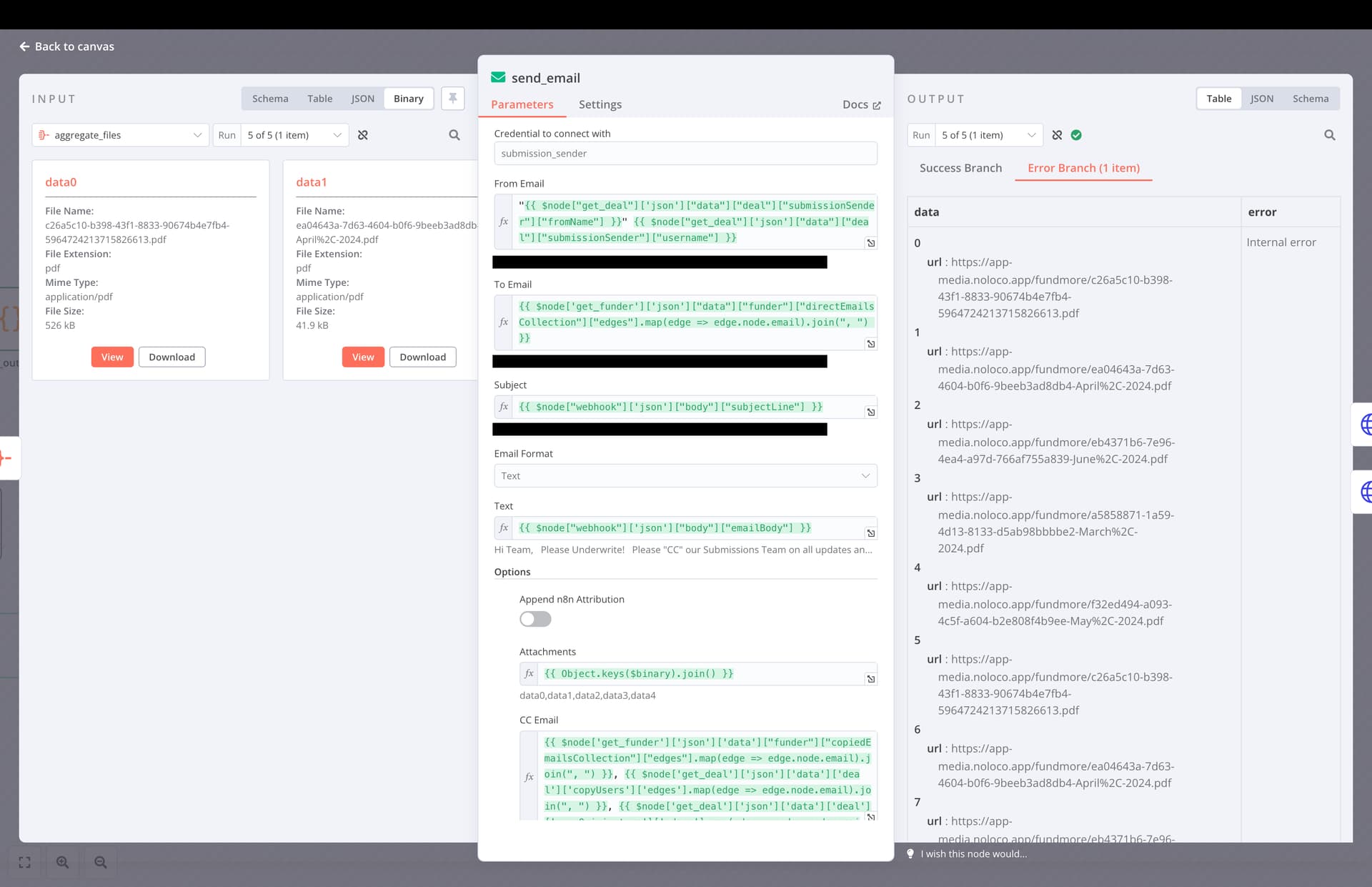
Task: Click the data1 card title
Action: tap(312, 182)
